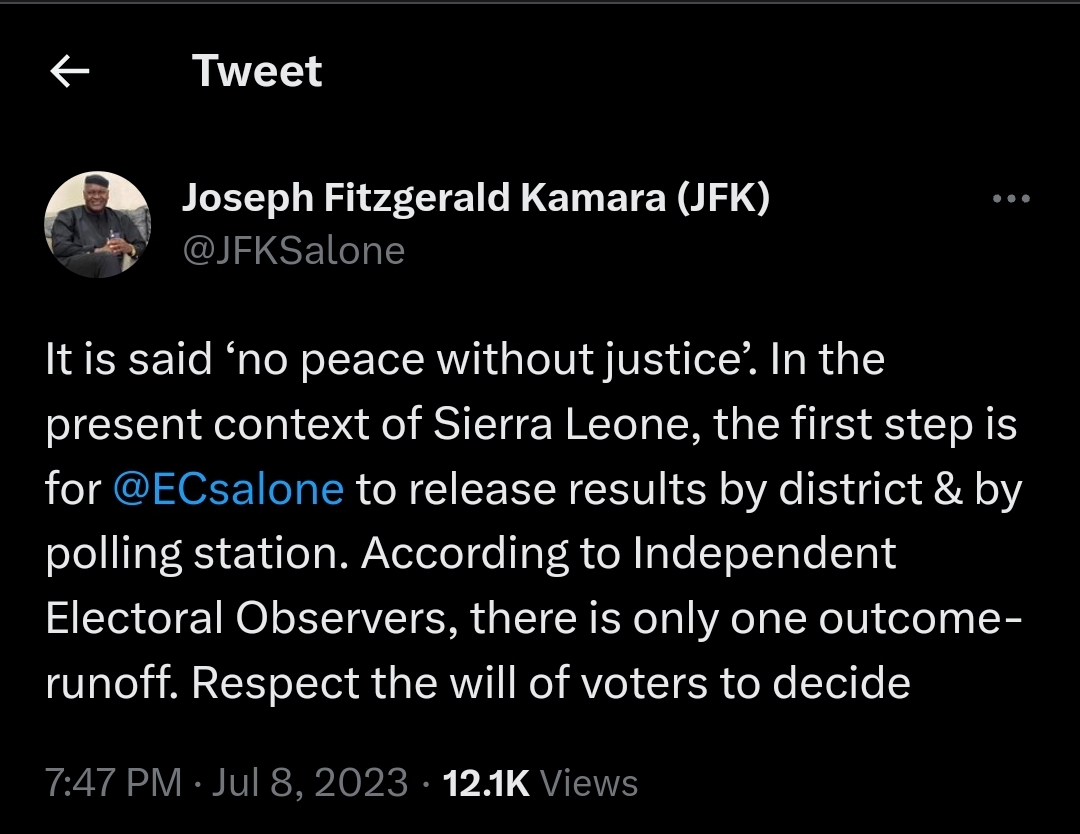Viewport: 1080px width, 834px height.
Task: Open the three-dot more options menu
Action: tap(1010, 199)
